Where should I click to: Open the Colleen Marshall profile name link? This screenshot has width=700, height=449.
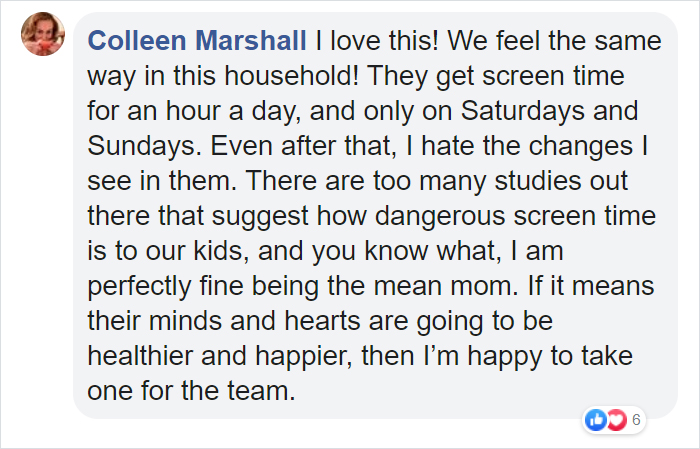(x=197, y=42)
